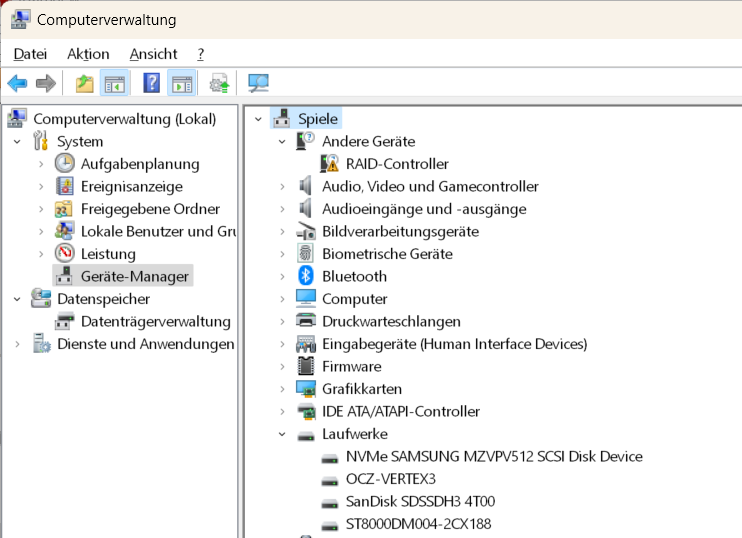The height and width of the screenshot is (538, 742).
Task: Select Computerverwaltung (Lokal) root node
Action: [125, 119]
